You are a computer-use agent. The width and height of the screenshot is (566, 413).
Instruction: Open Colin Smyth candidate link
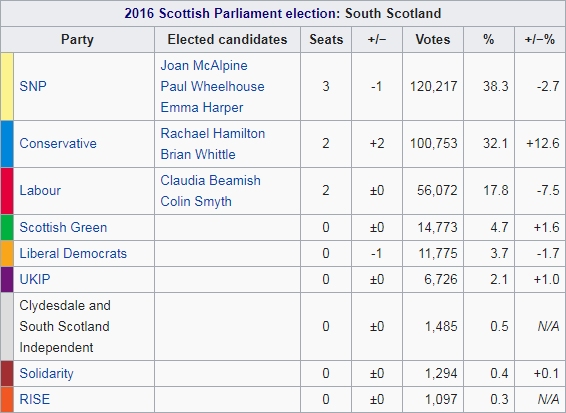pos(196,201)
